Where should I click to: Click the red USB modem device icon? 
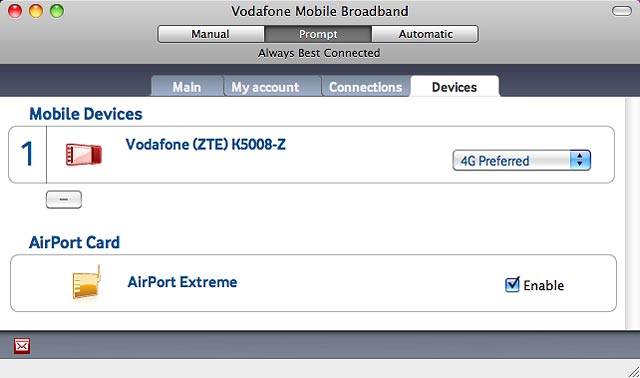[84, 155]
